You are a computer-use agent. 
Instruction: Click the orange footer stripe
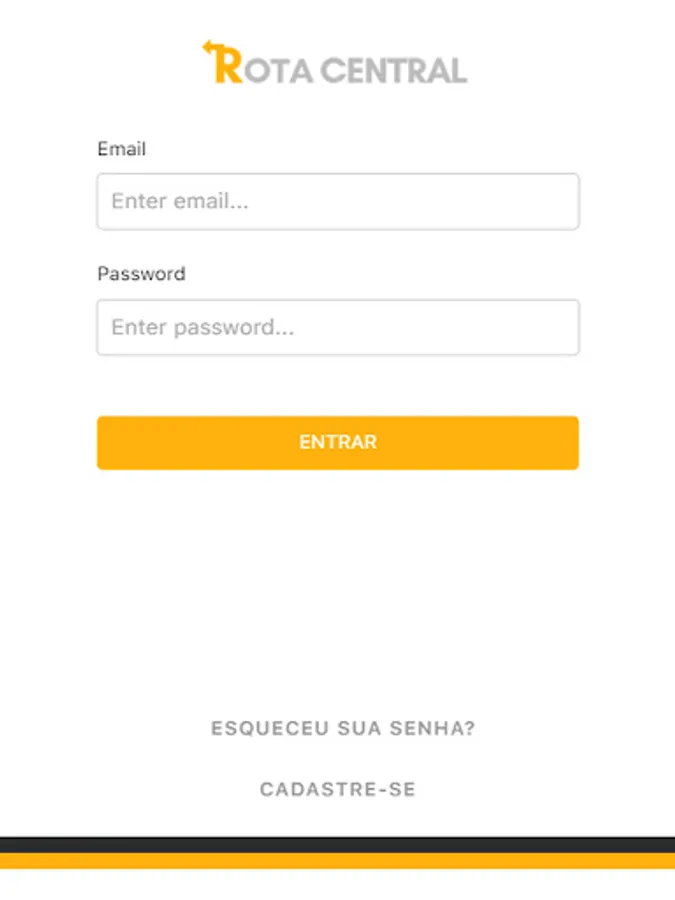(x=338, y=861)
